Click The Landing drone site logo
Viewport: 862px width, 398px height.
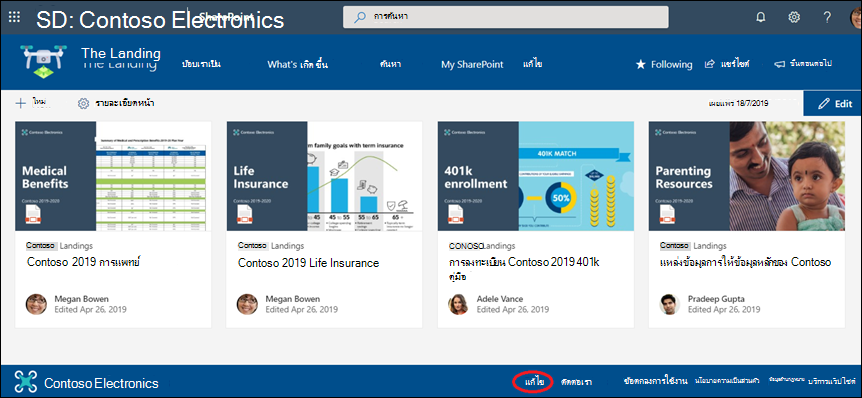[x=43, y=62]
